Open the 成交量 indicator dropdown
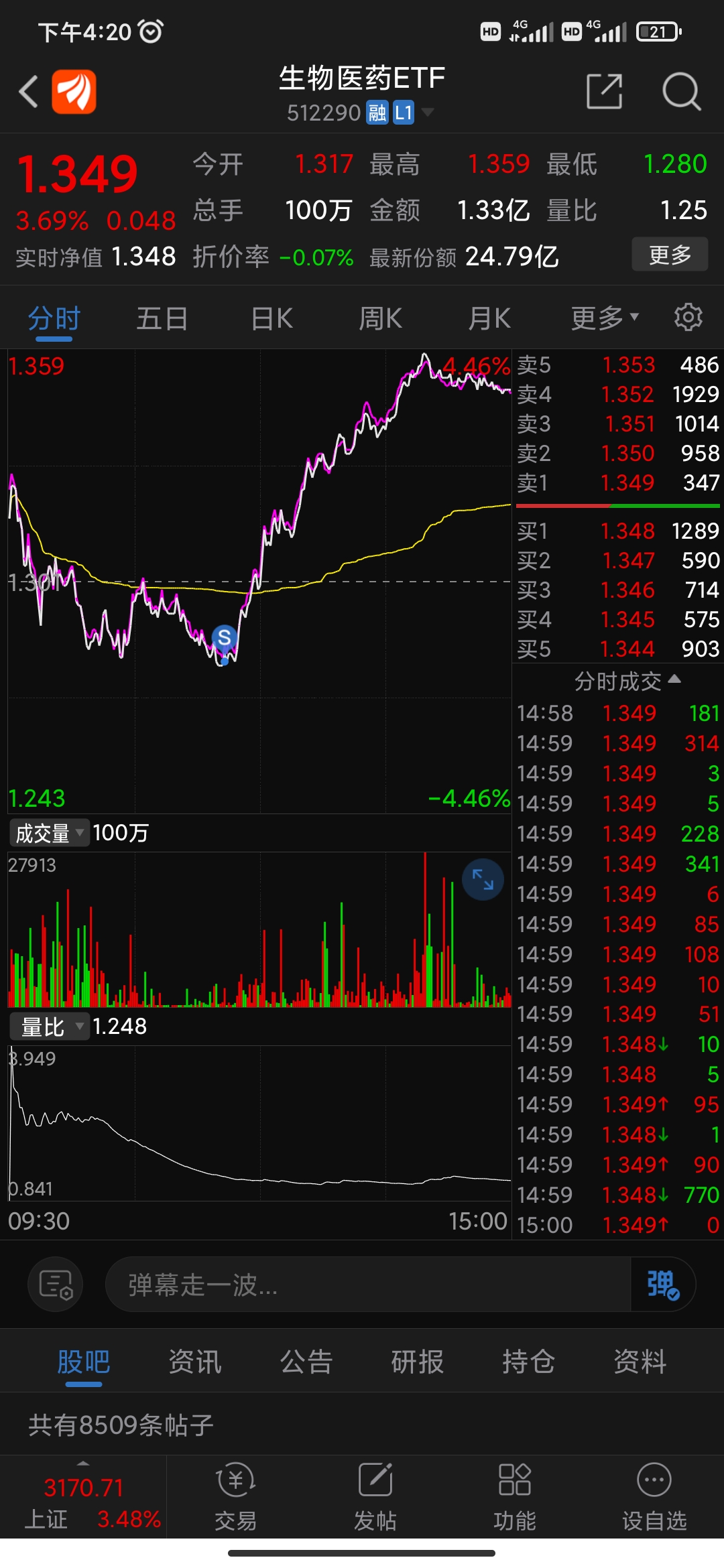Viewport: 724px width, 1568px height. point(49,833)
